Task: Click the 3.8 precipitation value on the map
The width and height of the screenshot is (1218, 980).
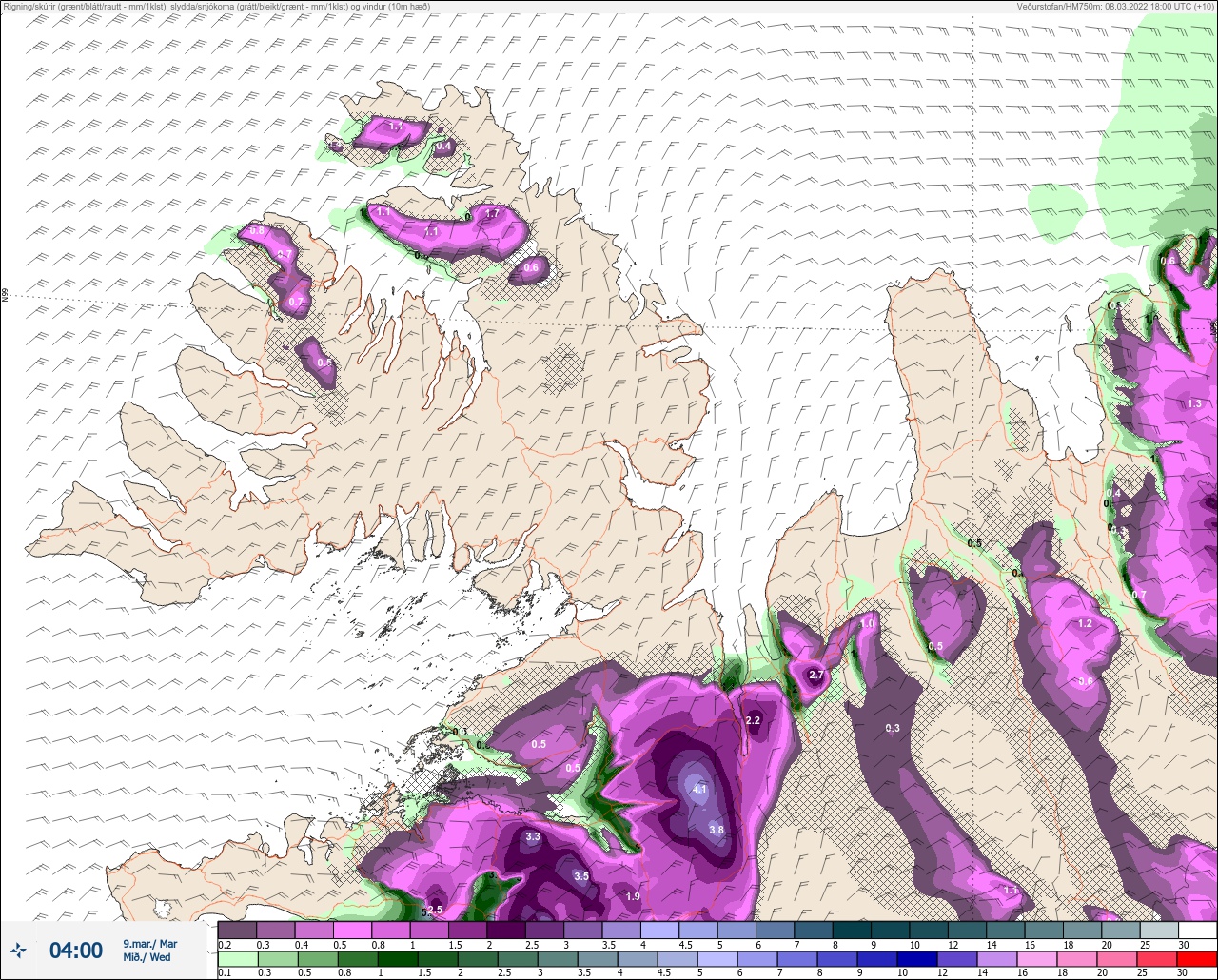Action: click(717, 830)
